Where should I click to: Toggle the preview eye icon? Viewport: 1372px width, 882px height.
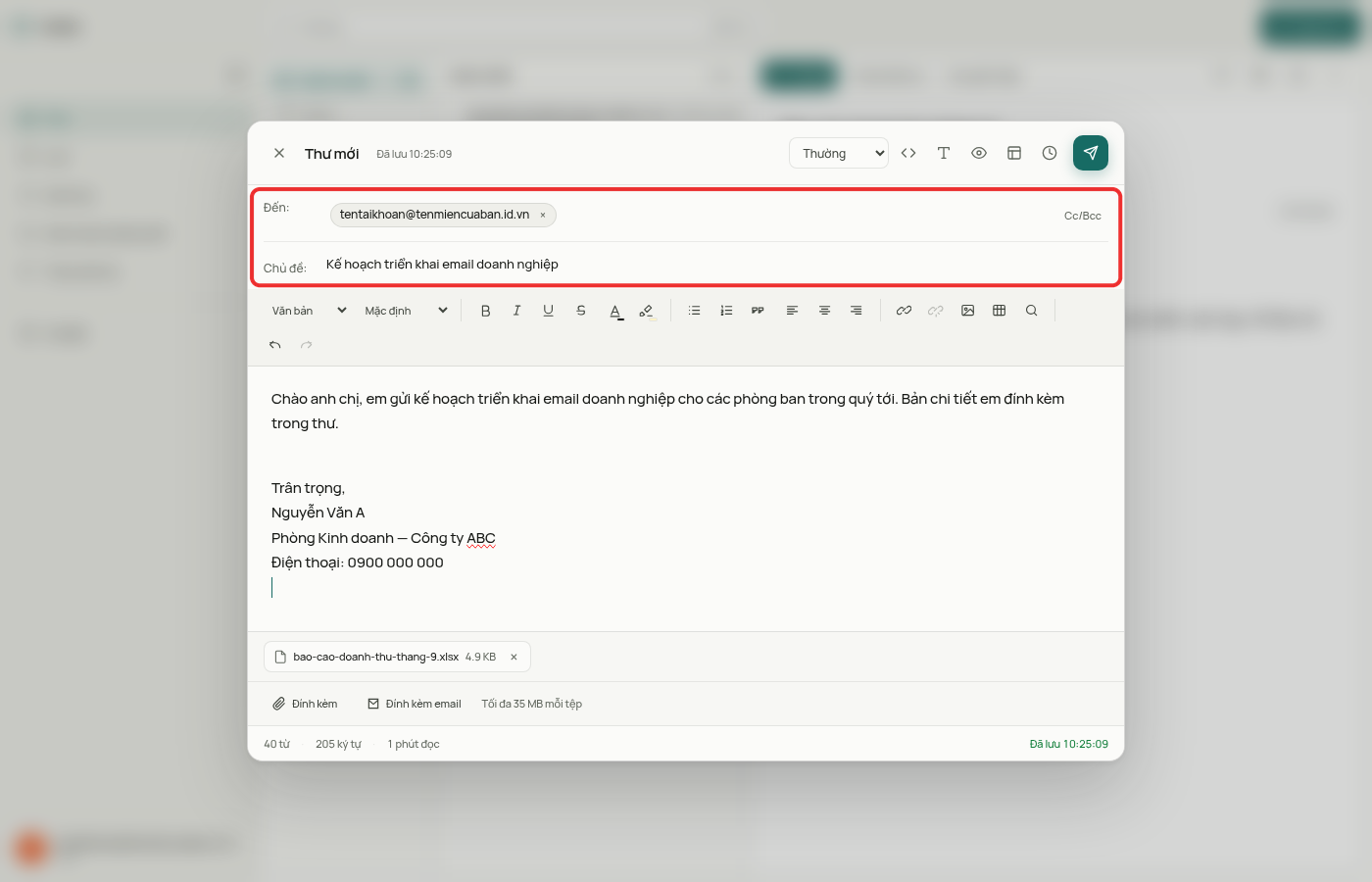point(979,153)
